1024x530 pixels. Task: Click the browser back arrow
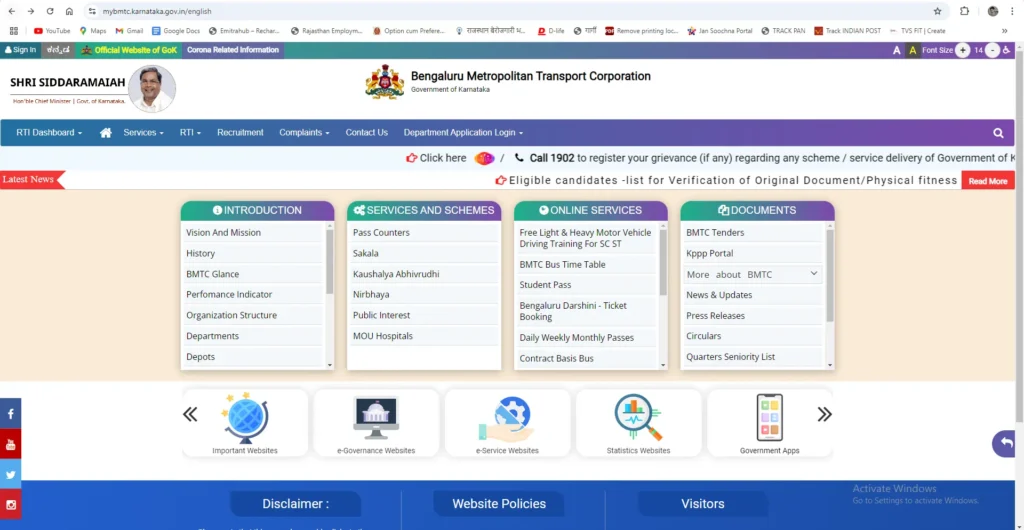click(x=12, y=11)
